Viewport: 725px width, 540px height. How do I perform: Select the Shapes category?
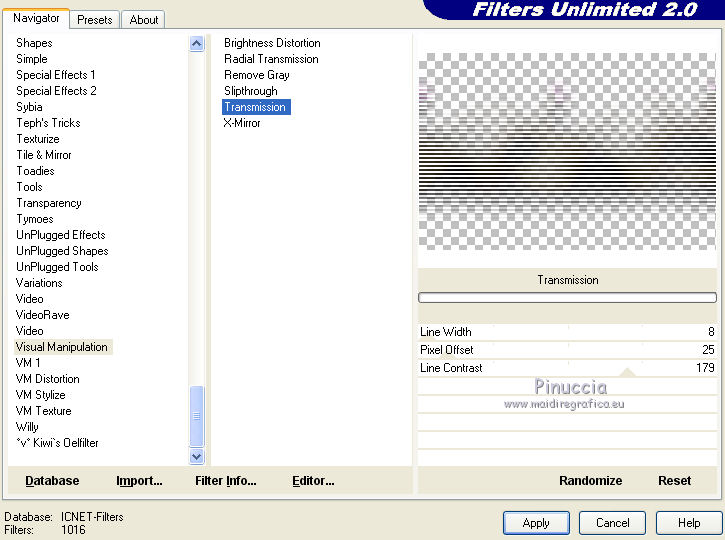(x=34, y=43)
